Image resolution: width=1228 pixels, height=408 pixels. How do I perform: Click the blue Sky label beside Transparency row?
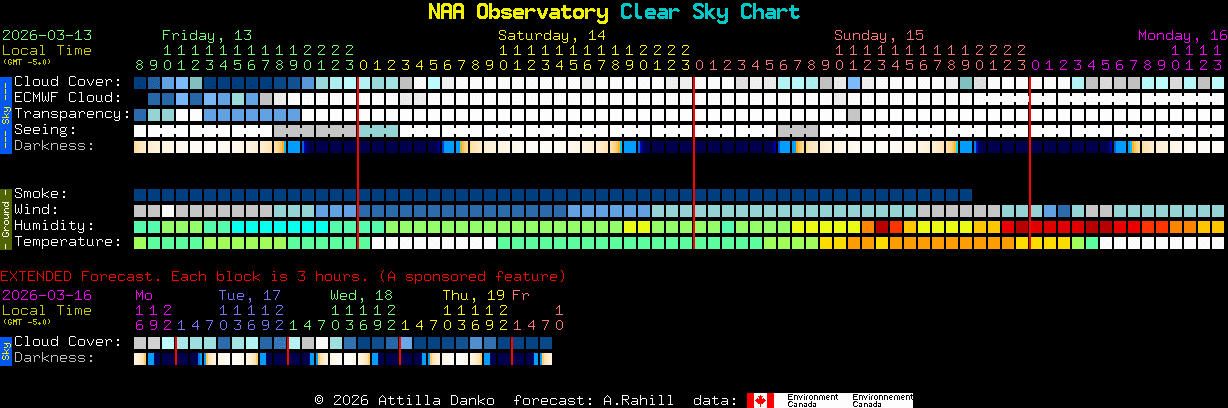5,113
